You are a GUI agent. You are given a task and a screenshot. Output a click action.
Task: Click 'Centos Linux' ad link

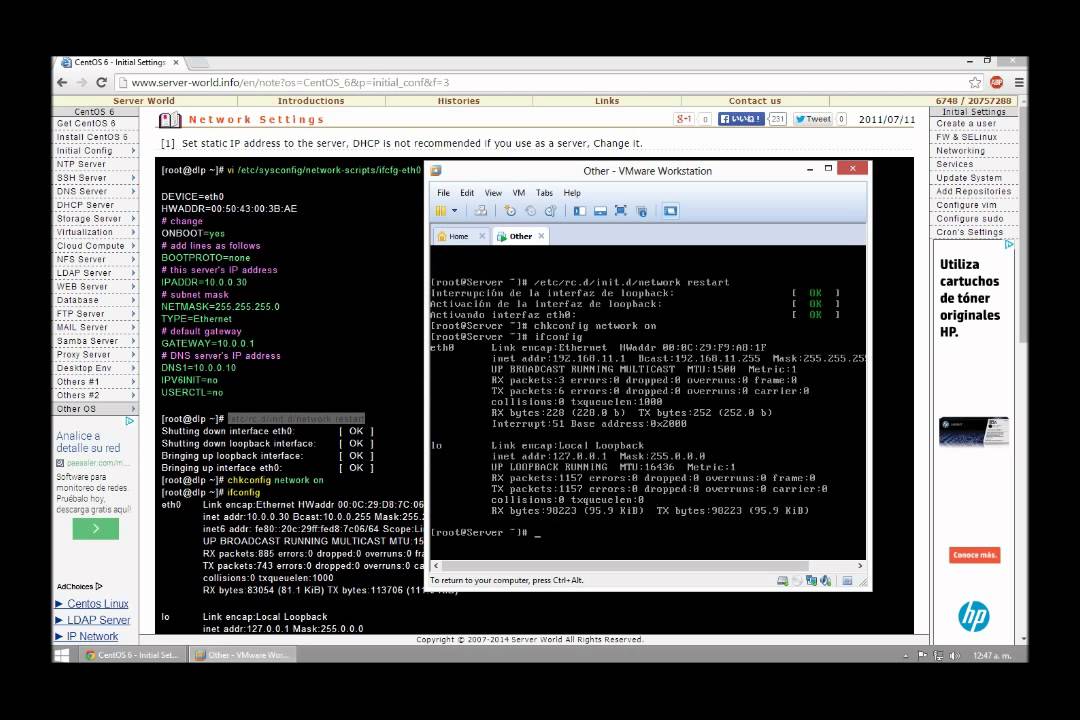(x=97, y=604)
